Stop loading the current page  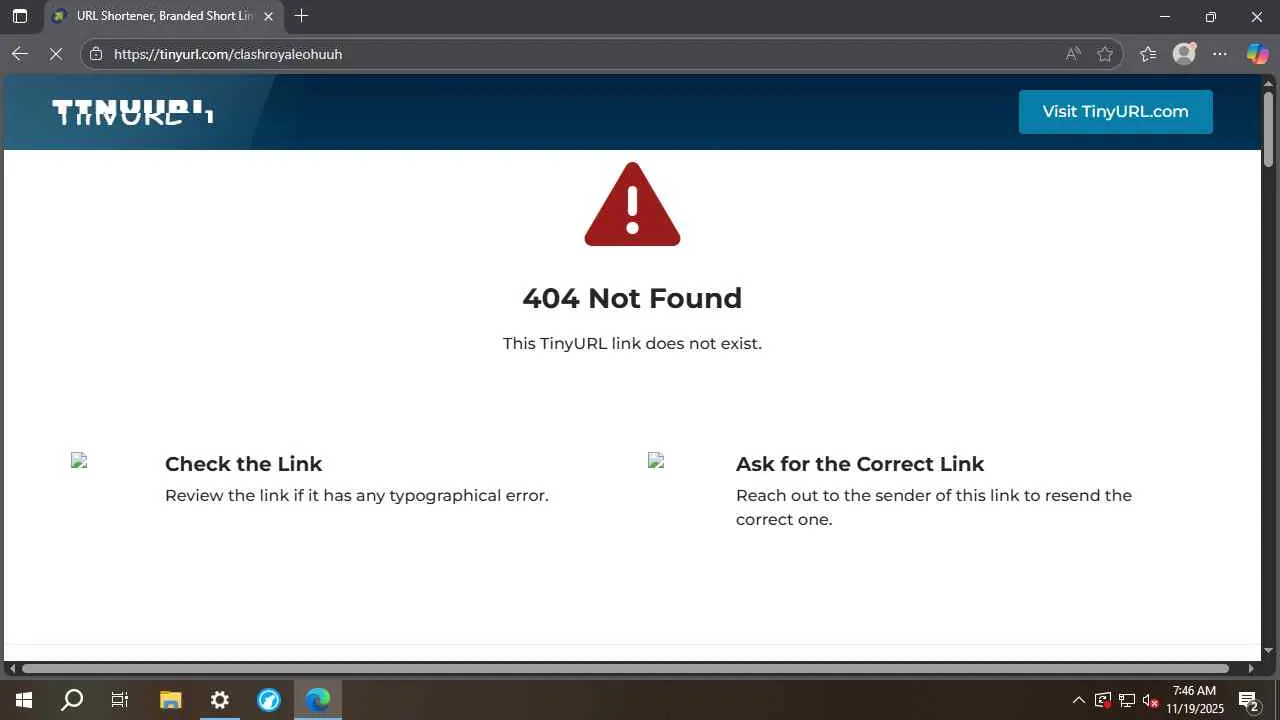coord(57,54)
